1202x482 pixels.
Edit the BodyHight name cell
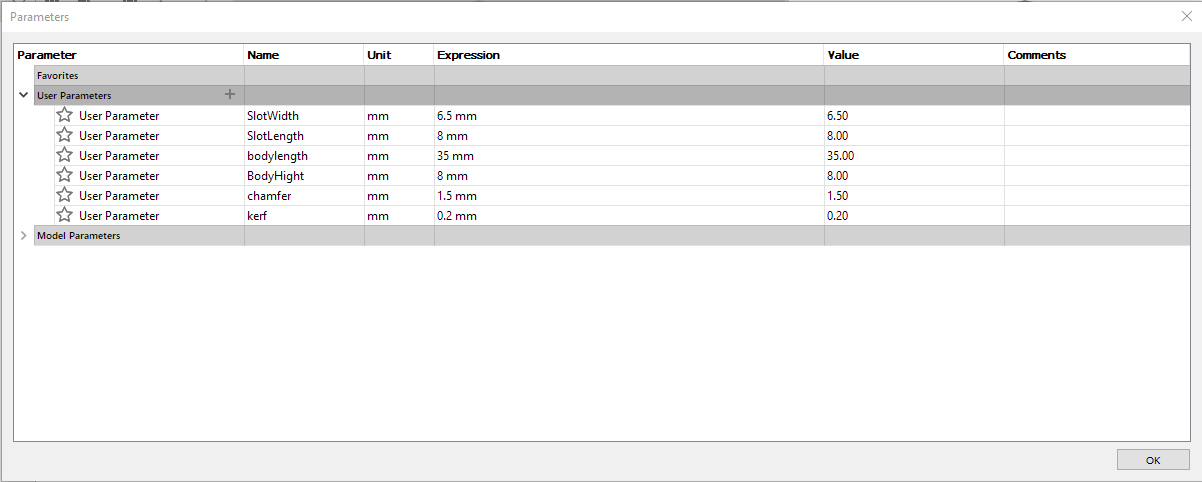click(x=304, y=175)
